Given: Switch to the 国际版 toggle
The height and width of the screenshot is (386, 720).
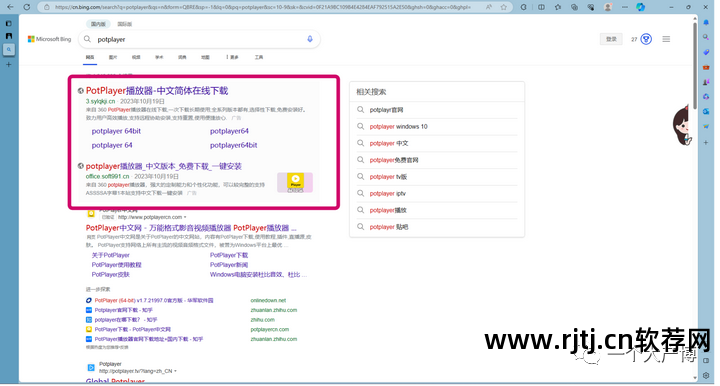Looking at the screenshot, I should click(124, 24).
